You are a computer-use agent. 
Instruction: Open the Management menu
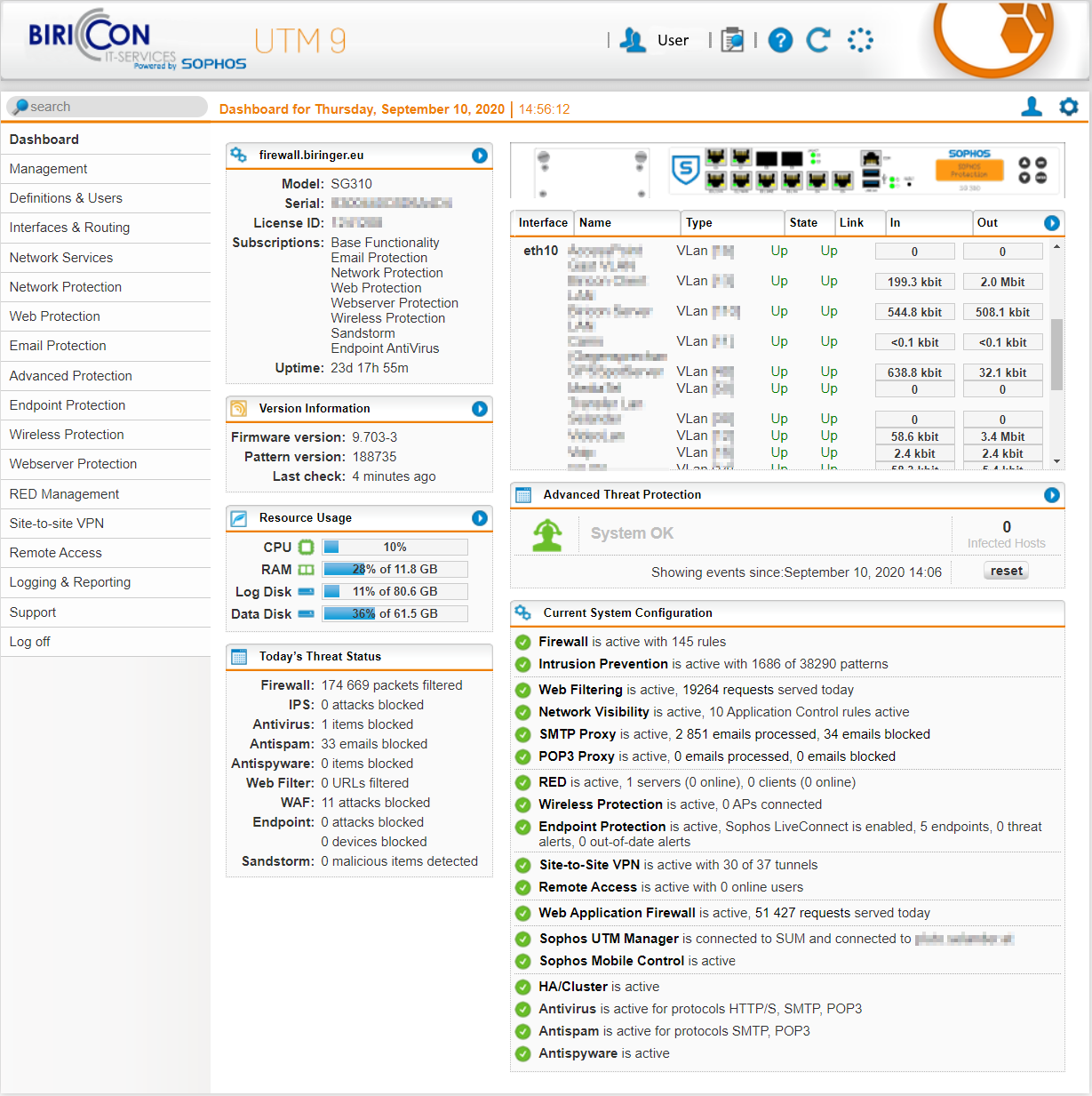106,169
